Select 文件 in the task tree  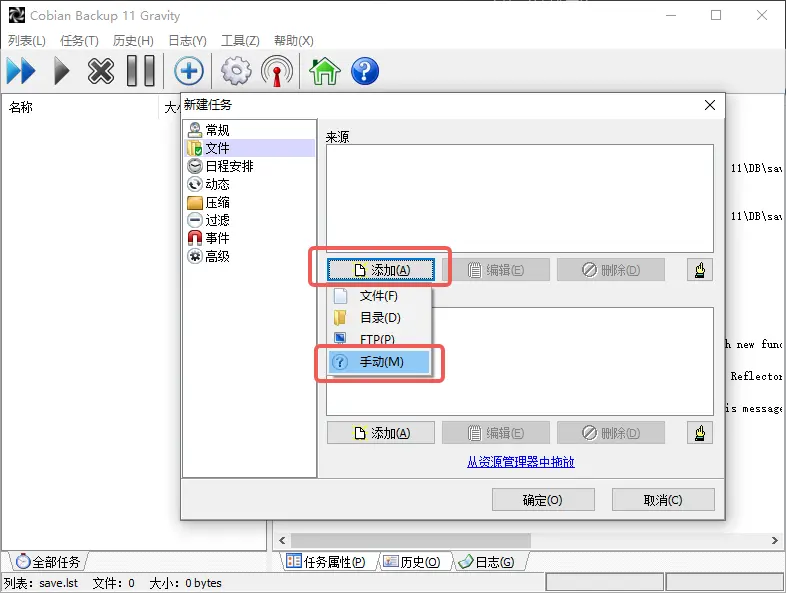pos(250,148)
